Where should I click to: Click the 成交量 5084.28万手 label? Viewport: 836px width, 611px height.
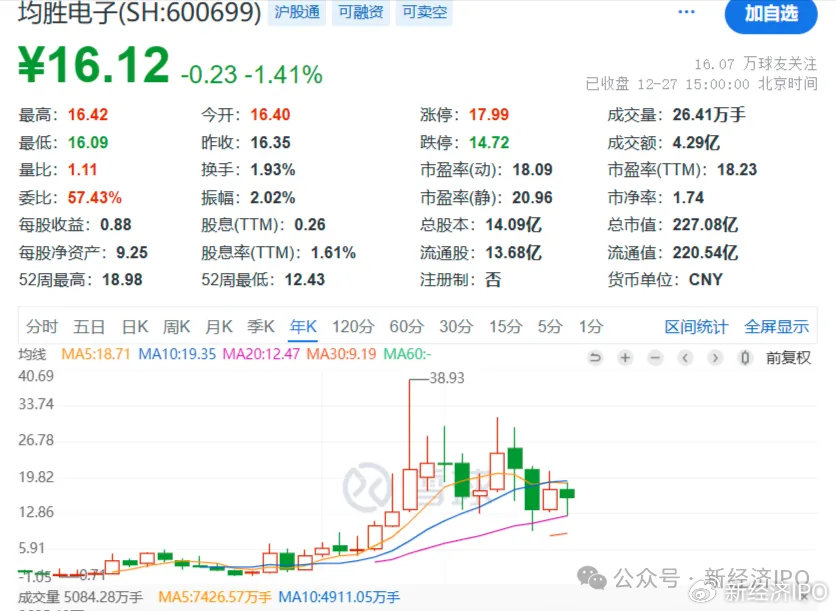pyautogui.click(x=80, y=597)
